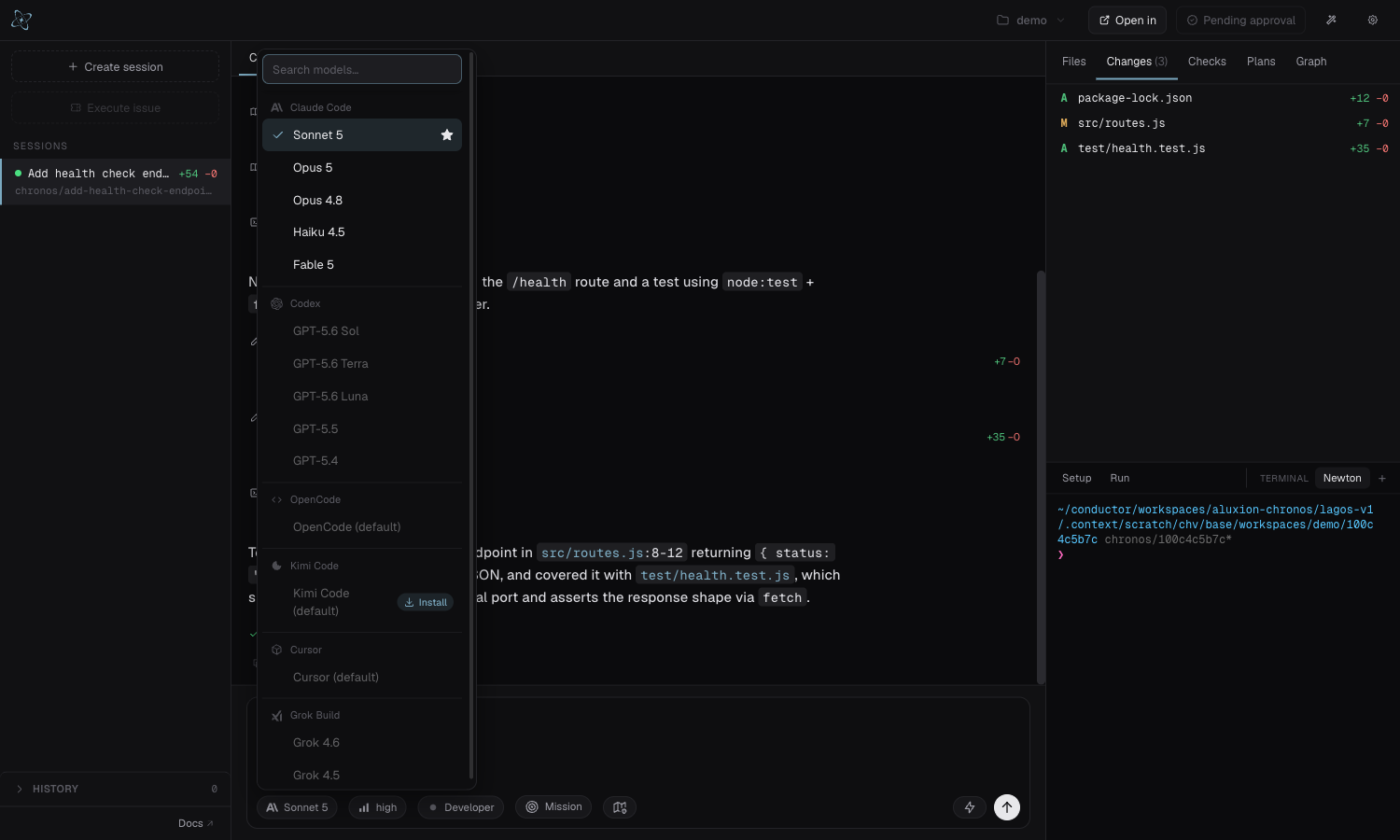The height and width of the screenshot is (840, 1400).
Task: Toggle the Mission option
Action: tap(553, 807)
